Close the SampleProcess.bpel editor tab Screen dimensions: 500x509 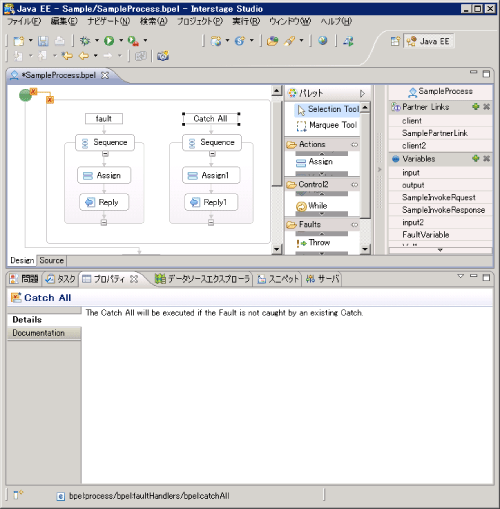click(105, 75)
